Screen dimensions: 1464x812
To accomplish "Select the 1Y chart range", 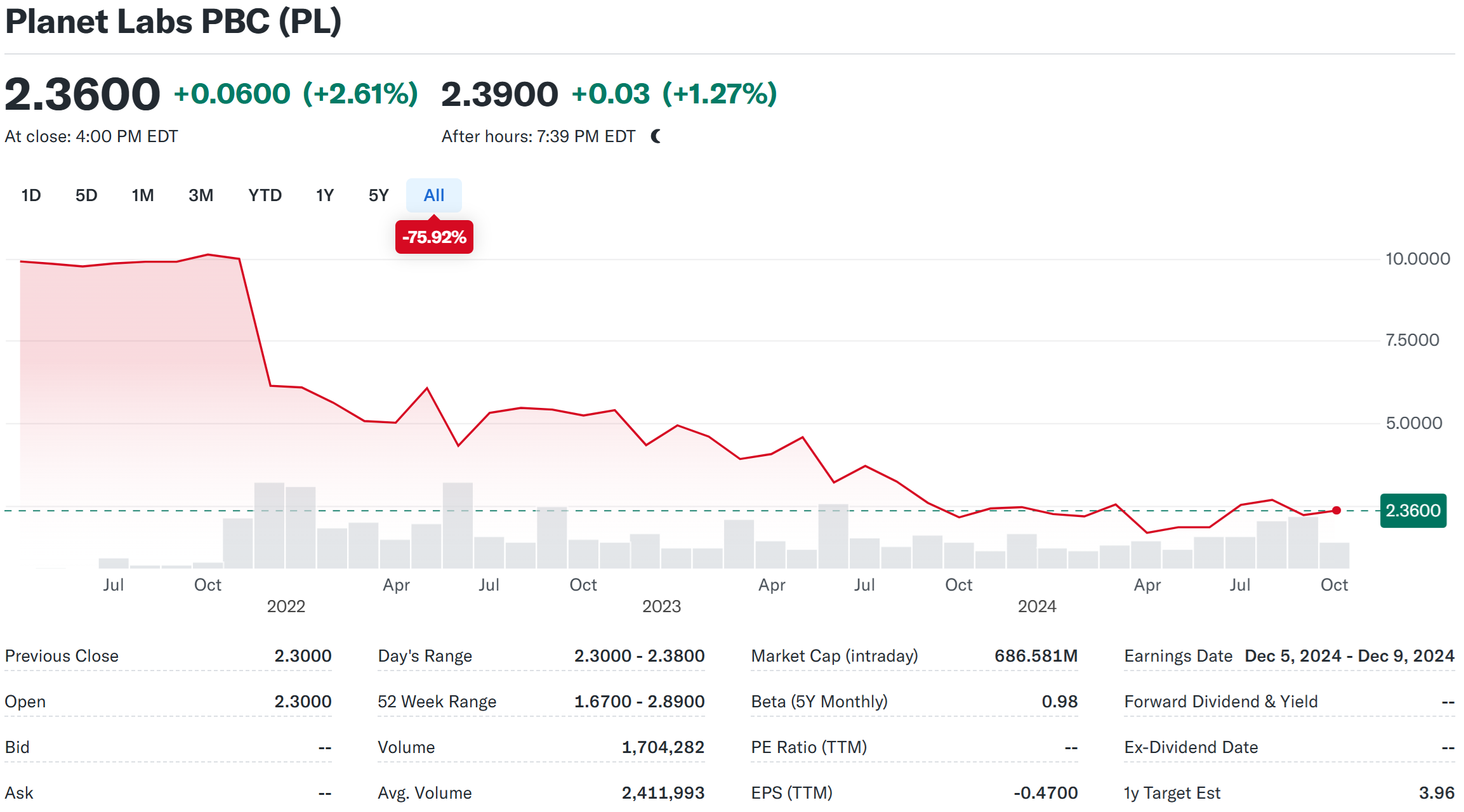I will [x=325, y=195].
